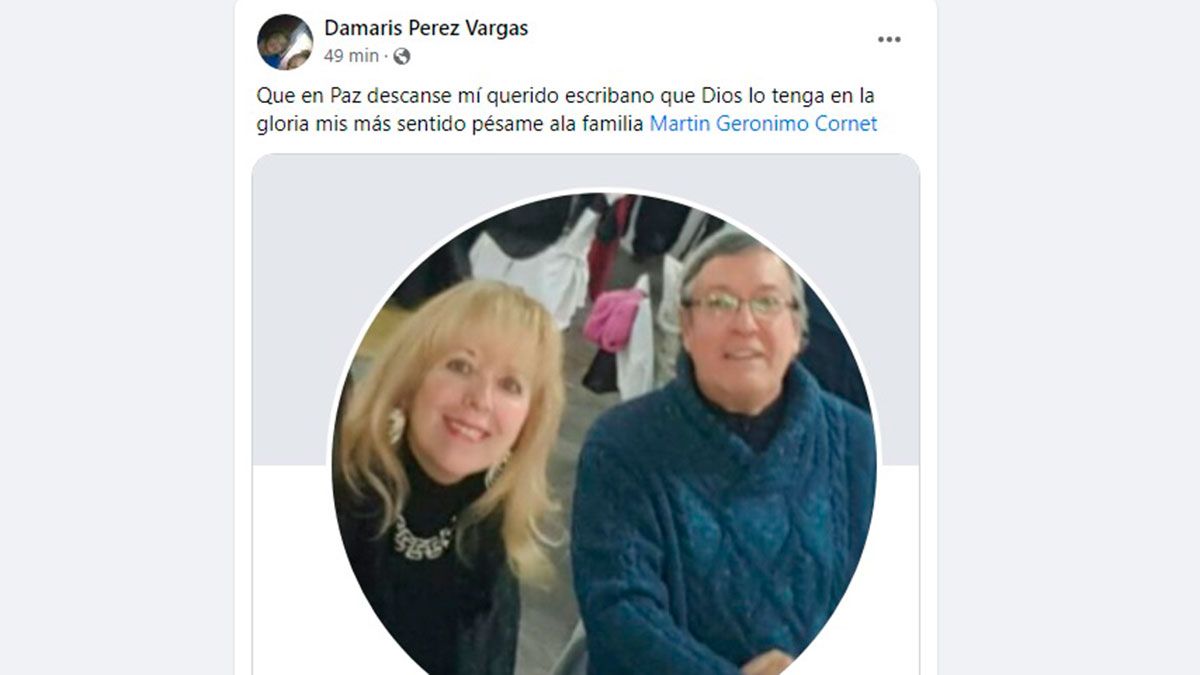The width and height of the screenshot is (1200, 675).
Task: Open tagged profile Martin Geronimo Cornet
Action: (x=763, y=124)
